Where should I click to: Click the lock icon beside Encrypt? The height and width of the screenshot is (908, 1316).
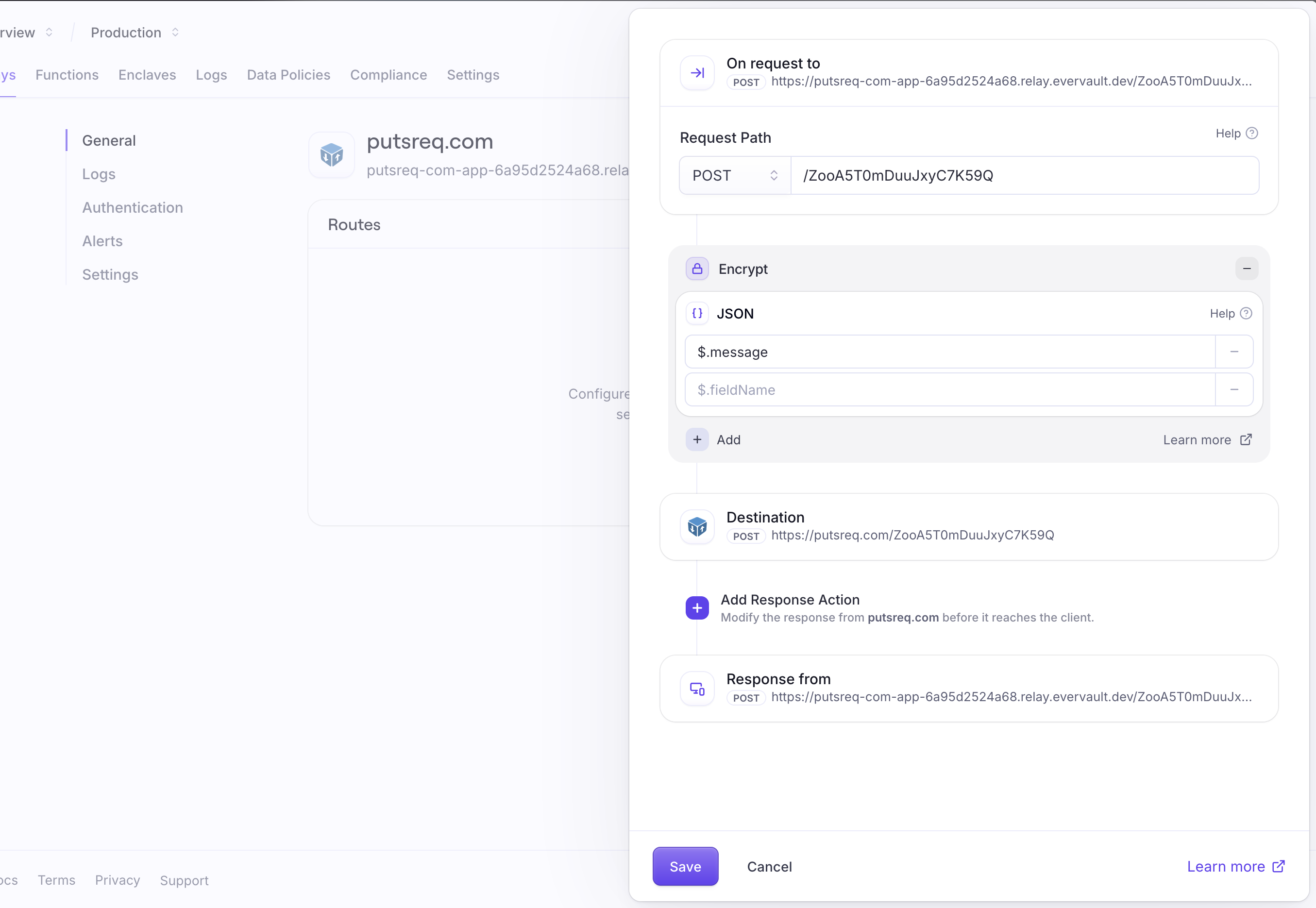[697, 269]
